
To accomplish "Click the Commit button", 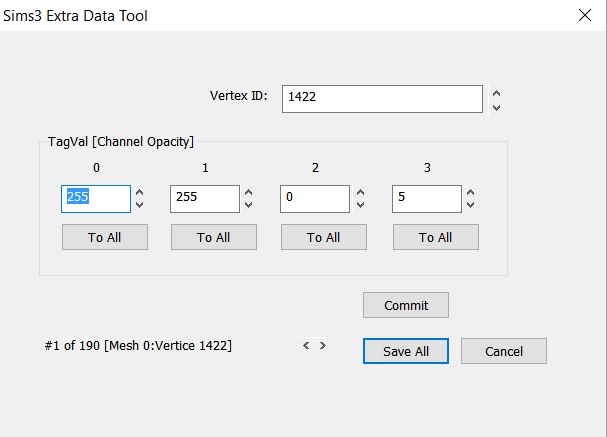I will (x=406, y=305).
